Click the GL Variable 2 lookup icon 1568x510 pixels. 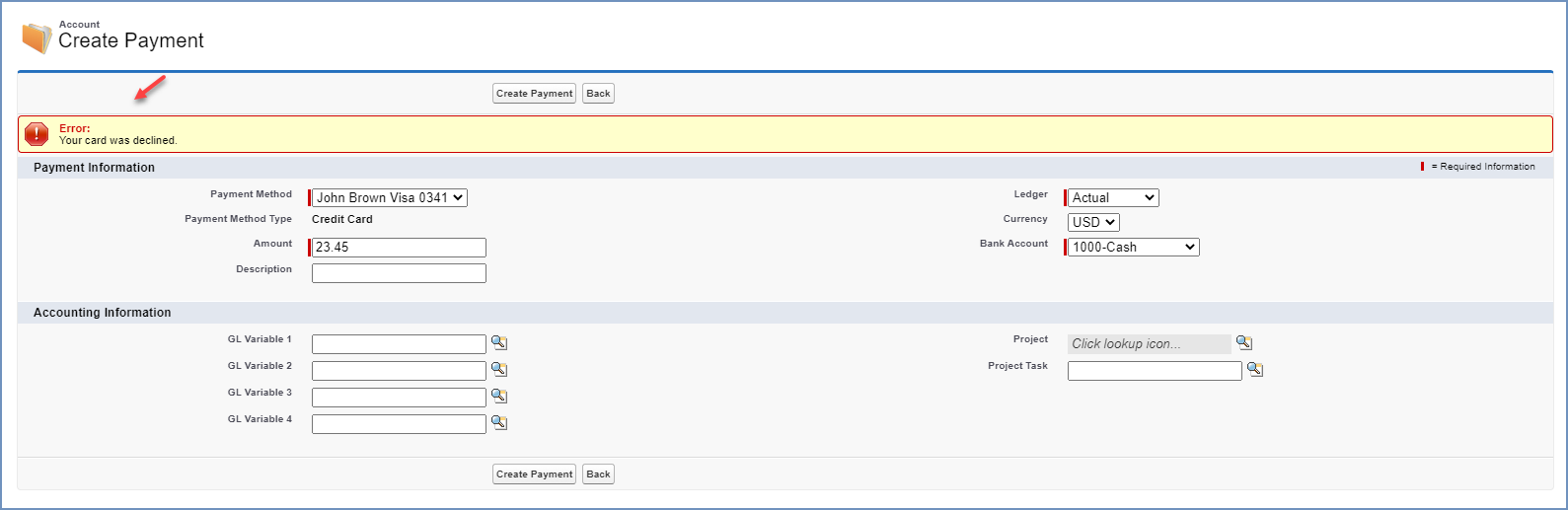coord(499,370)
